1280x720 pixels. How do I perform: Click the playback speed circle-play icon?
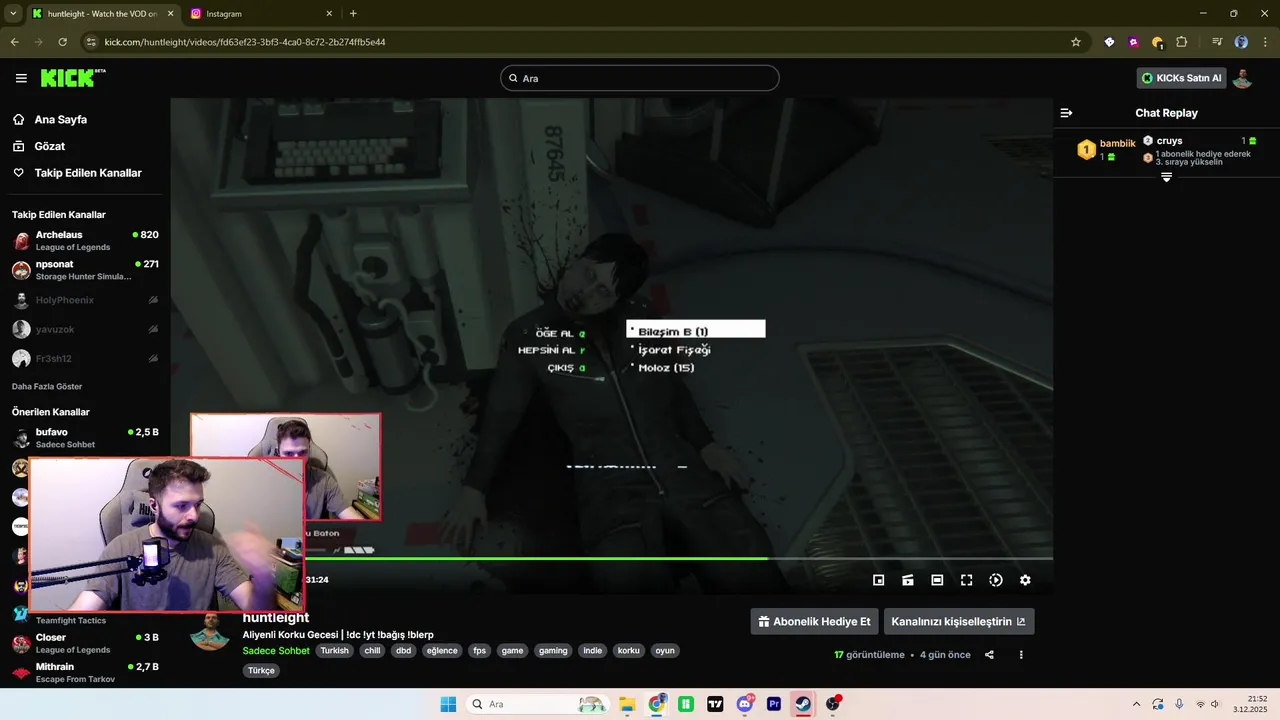coord(996,580)
